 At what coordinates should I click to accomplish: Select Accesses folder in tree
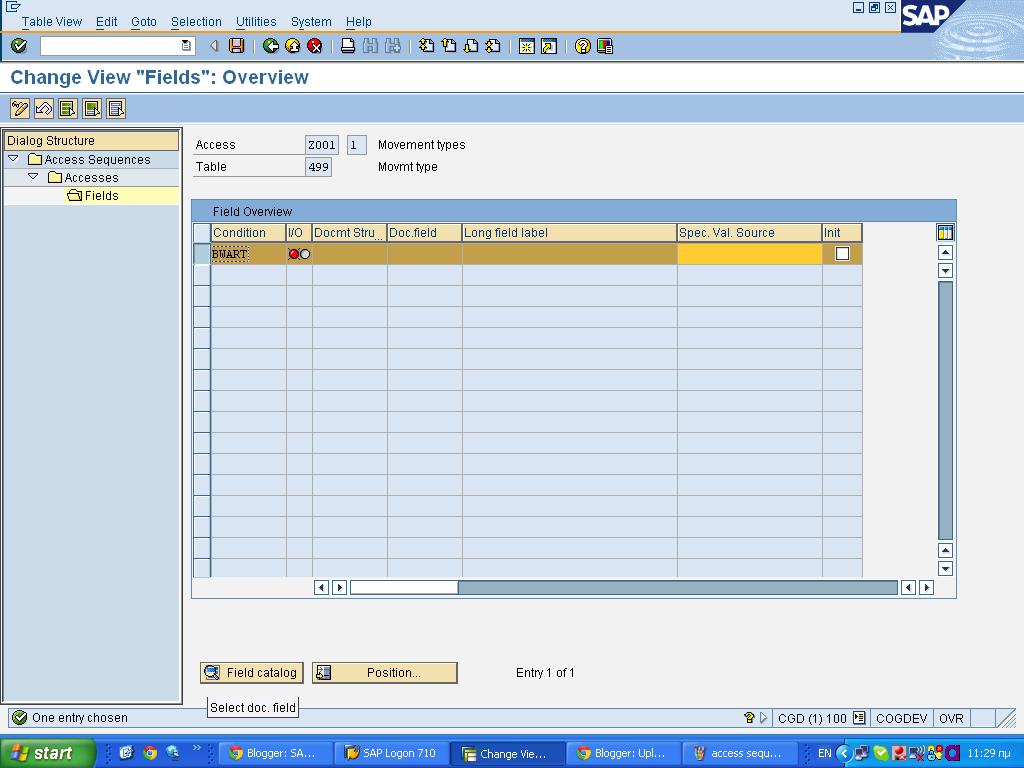[x=91, y=177]
